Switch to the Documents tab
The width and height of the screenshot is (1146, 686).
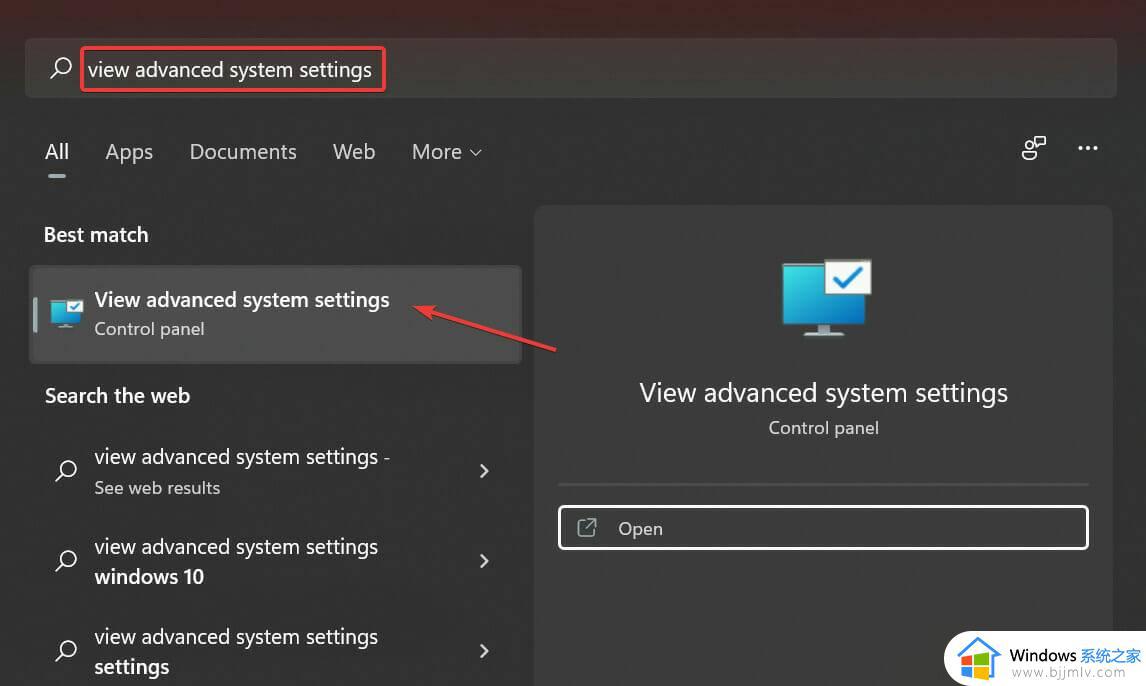(x=243, y=151)
